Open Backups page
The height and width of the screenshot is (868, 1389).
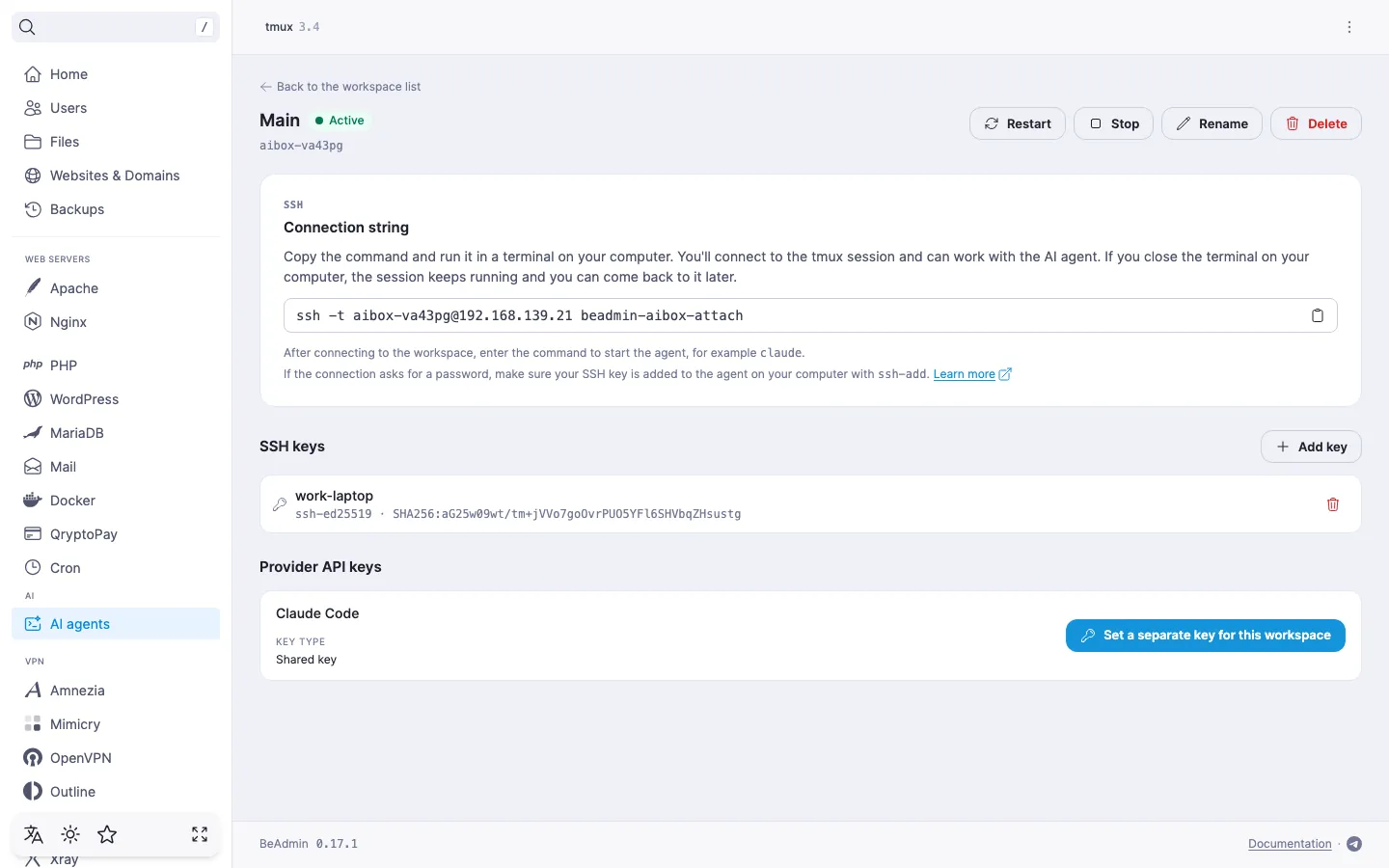(x=116, y=209)
